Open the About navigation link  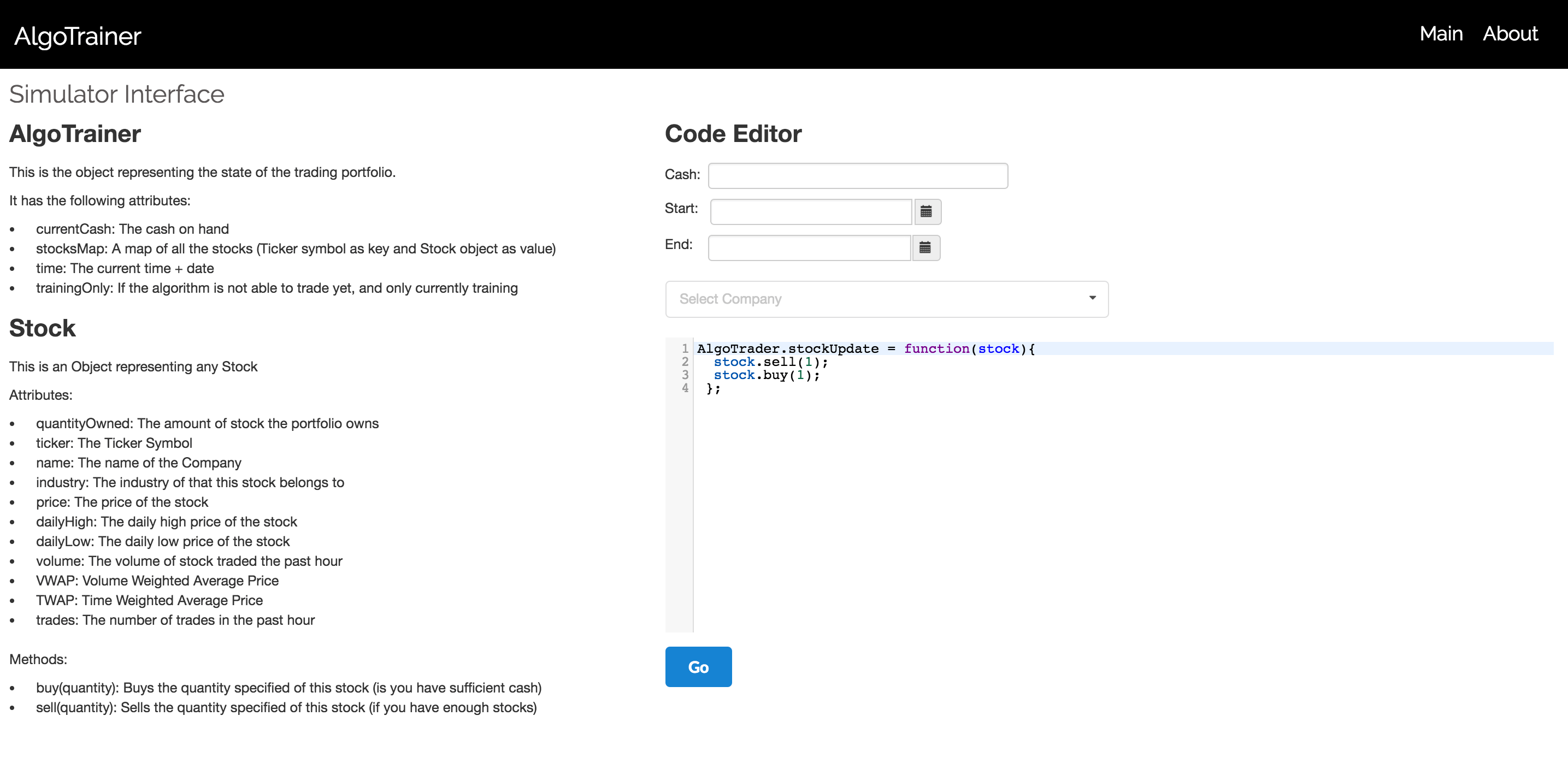(1510, 34)
